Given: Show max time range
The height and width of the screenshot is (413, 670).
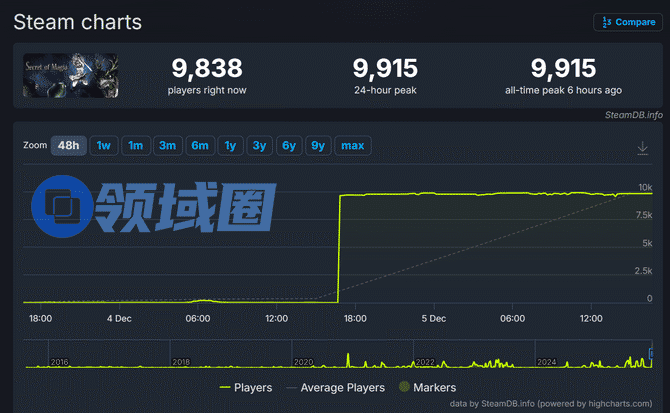Looking at the screenshot, I should 353,146.
